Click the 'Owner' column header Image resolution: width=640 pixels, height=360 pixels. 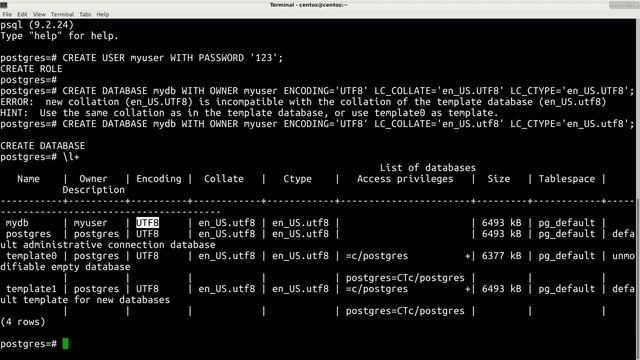pos(93,179)
